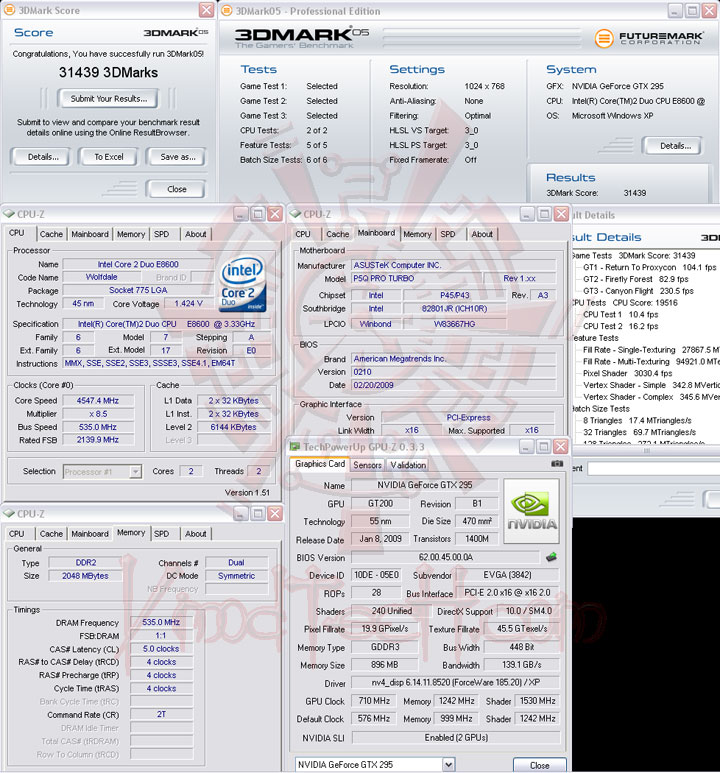Click the 3DMark Score window title icon
This screenshot has height=773, width=720.
[9, 10]
